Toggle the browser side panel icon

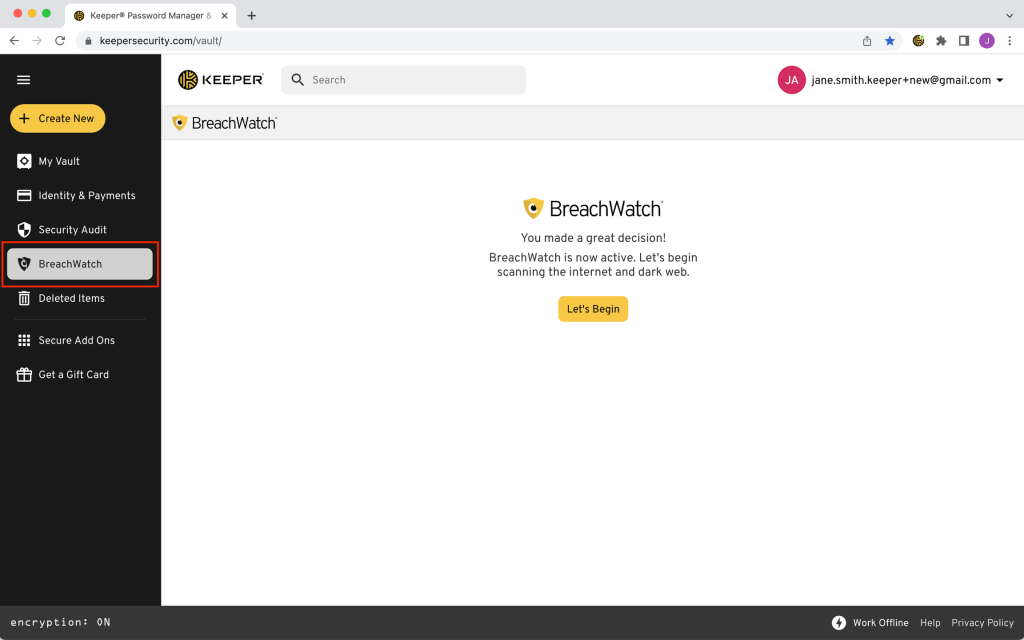tap(964, 40)
